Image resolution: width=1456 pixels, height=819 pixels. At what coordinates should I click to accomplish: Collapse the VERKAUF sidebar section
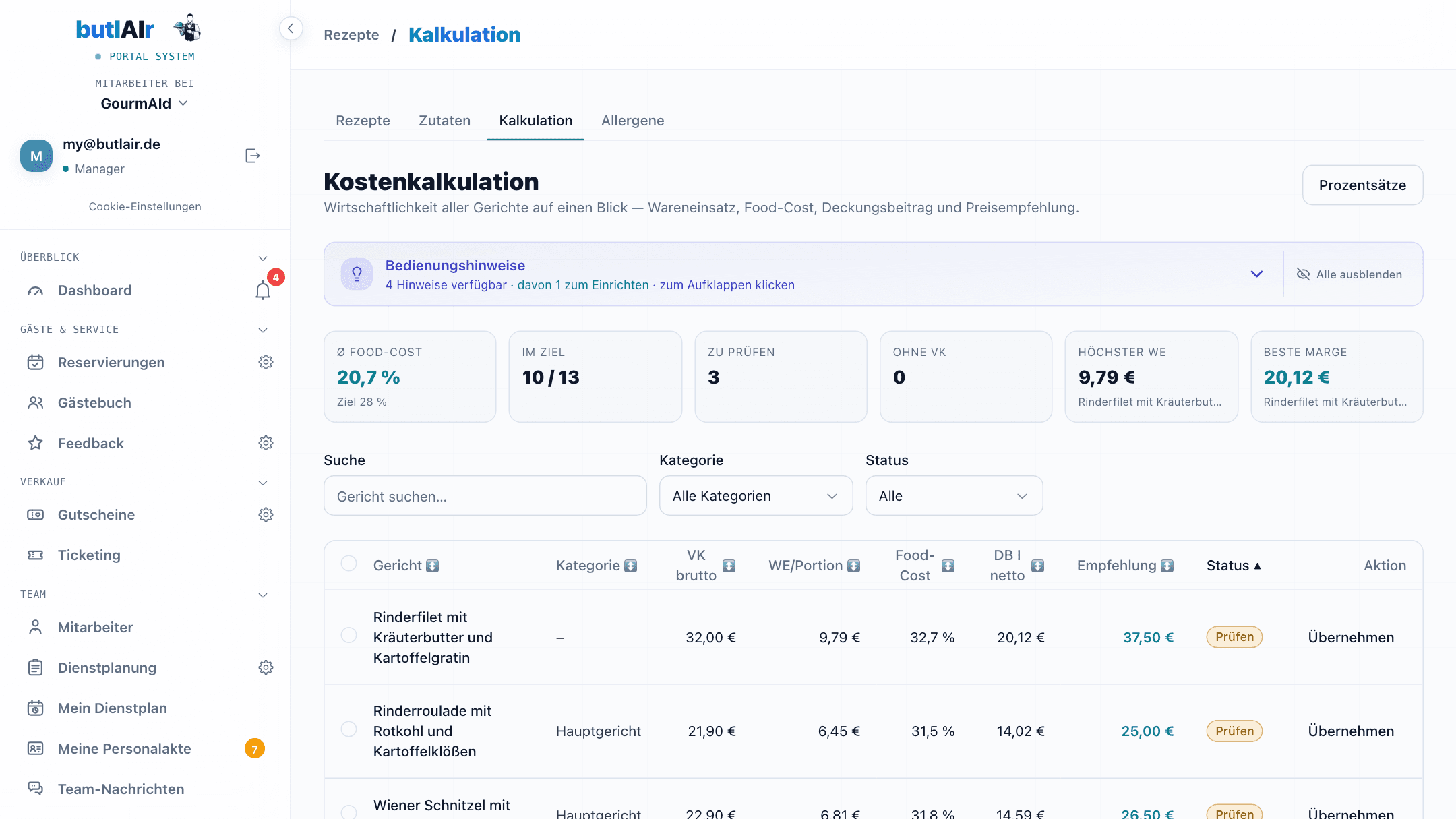(263, 483)
